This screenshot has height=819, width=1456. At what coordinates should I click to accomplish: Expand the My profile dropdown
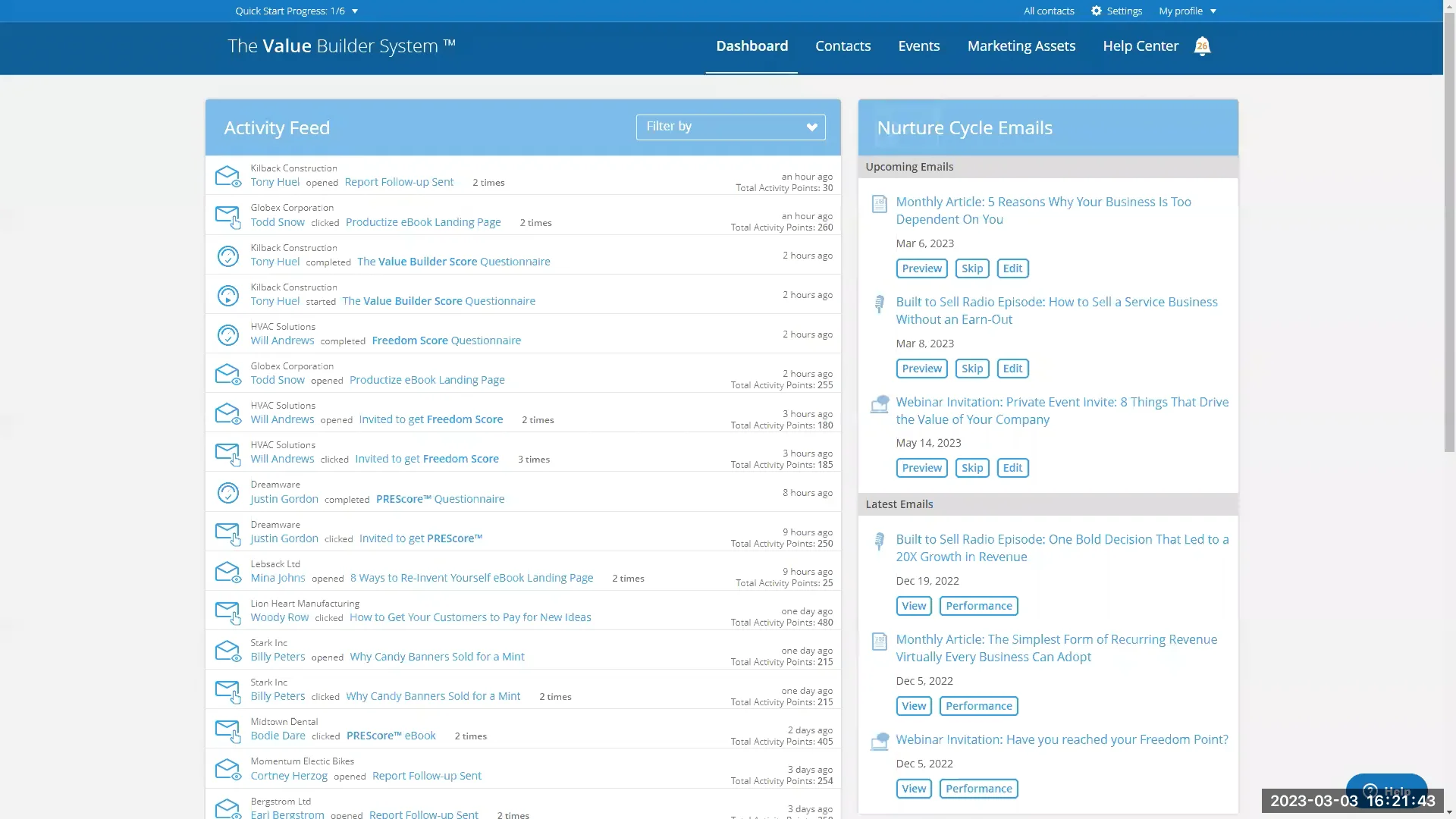click(1186, 11)
